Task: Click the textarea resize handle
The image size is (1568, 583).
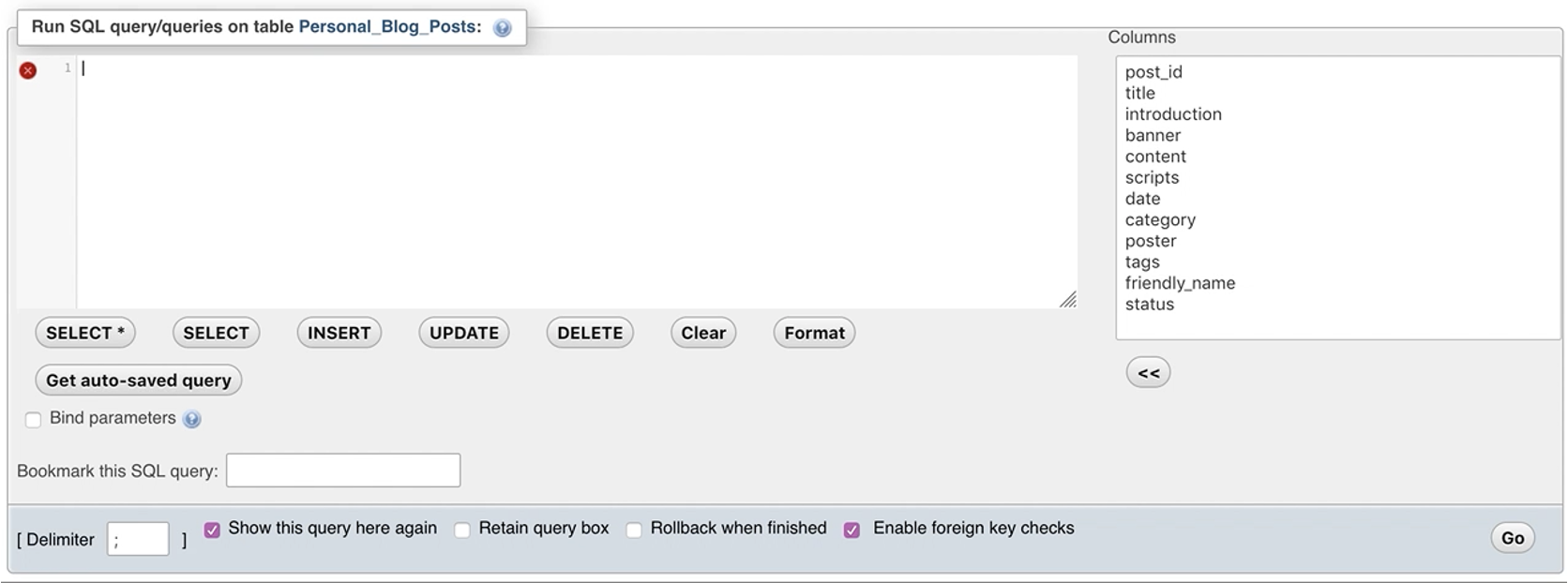Action: coord(1067,299)
